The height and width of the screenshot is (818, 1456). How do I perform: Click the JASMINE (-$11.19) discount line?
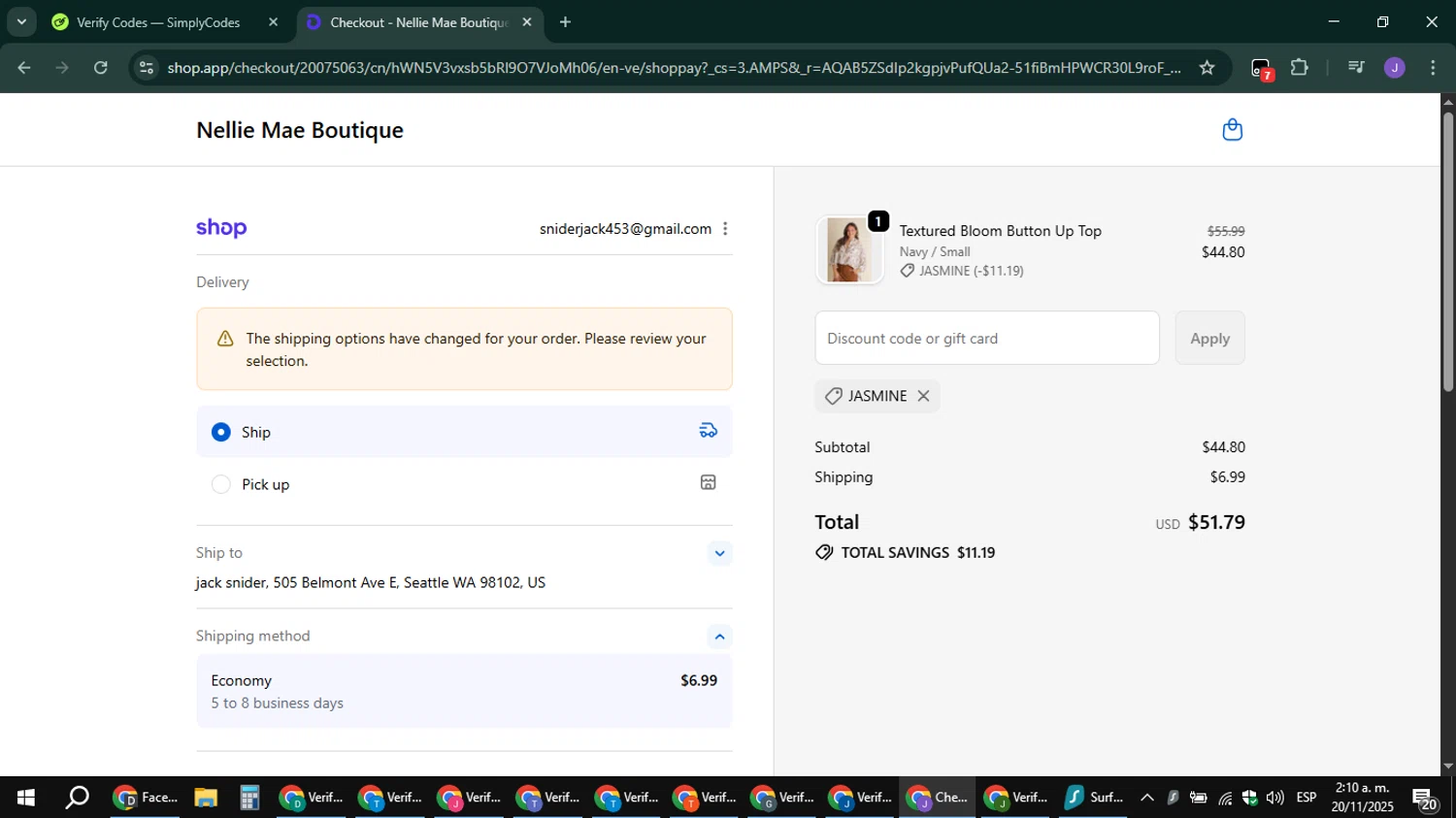click(x=962, y=271)
